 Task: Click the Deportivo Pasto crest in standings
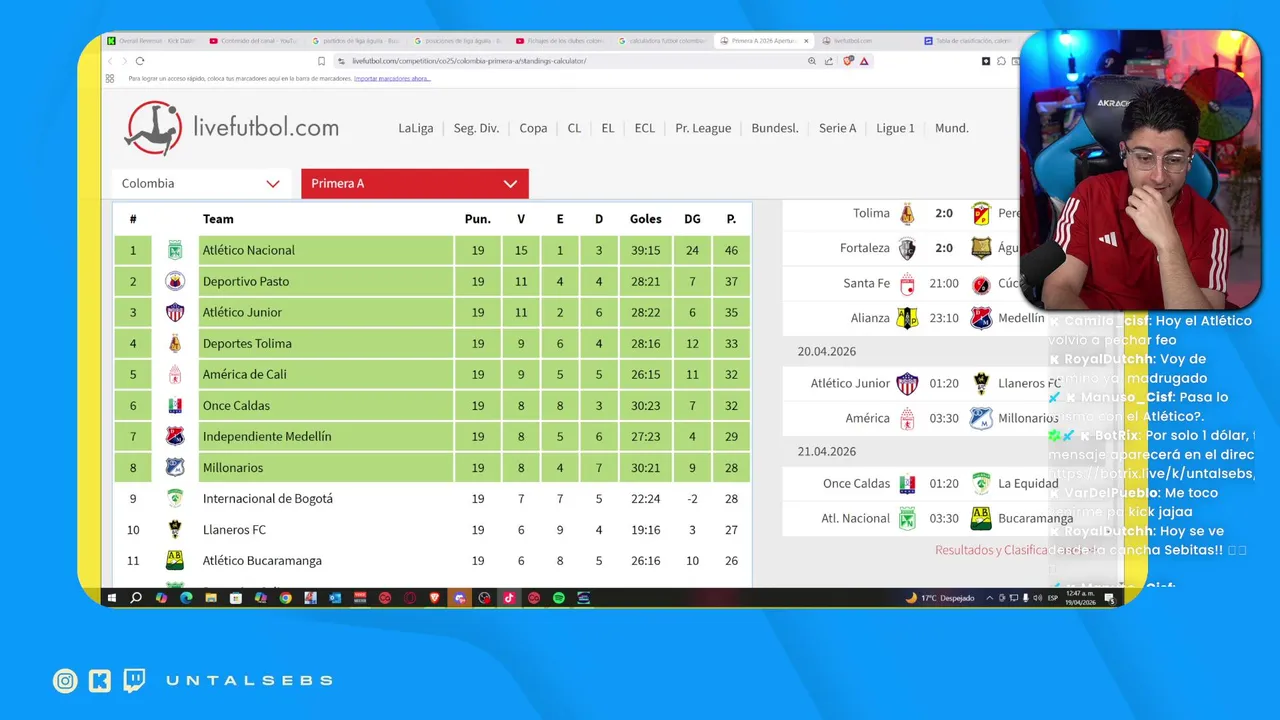pos(175,281)
